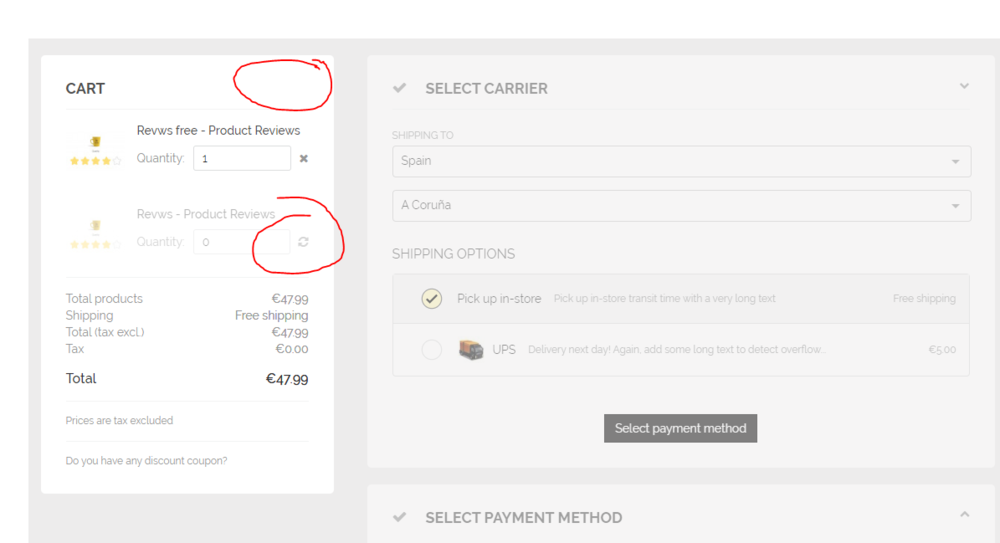Click the UPS package icon
The image size is (1000, 543).
tap(471, 350)
